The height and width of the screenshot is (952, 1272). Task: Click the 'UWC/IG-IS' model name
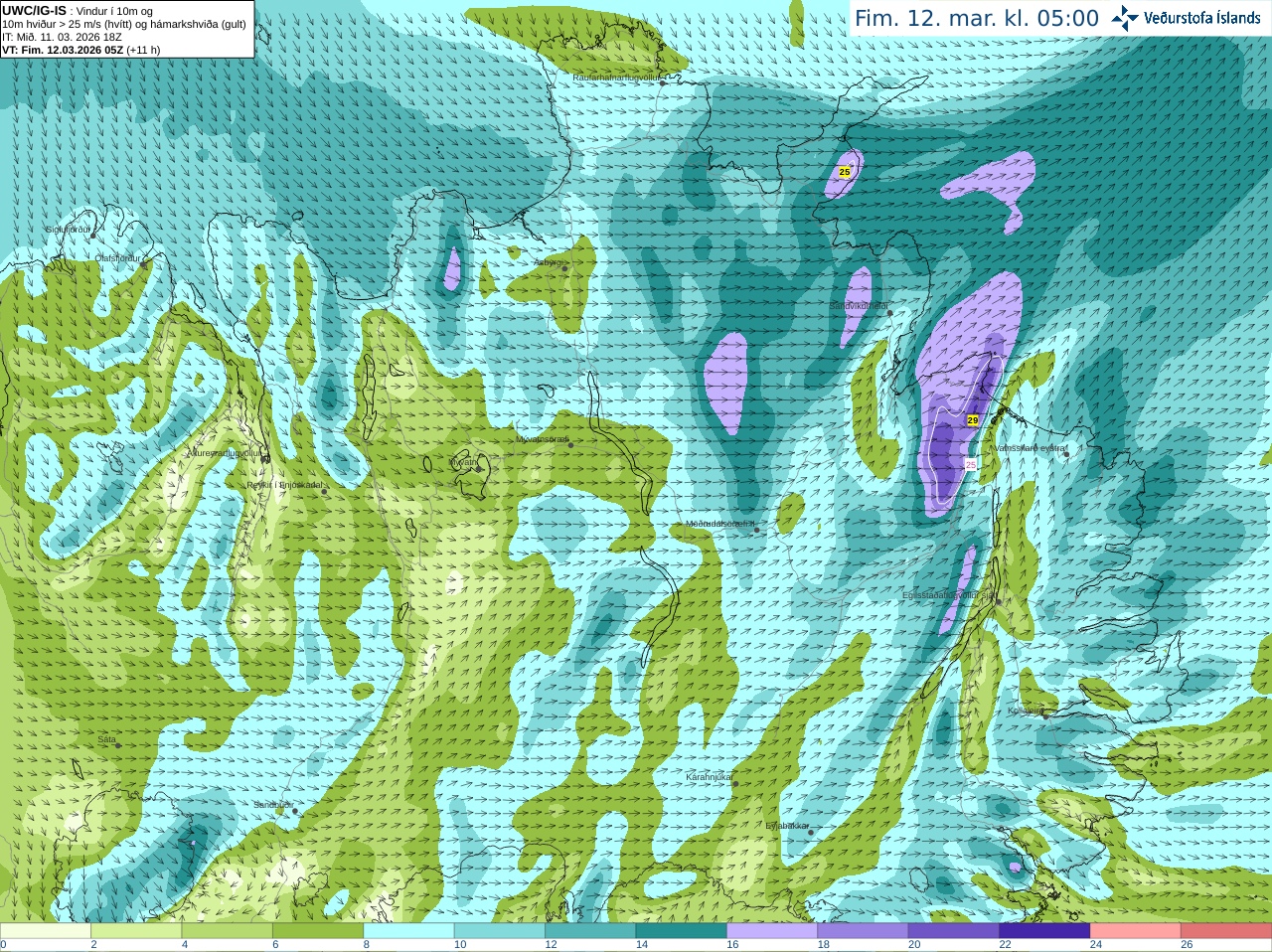tap(34, 11)
